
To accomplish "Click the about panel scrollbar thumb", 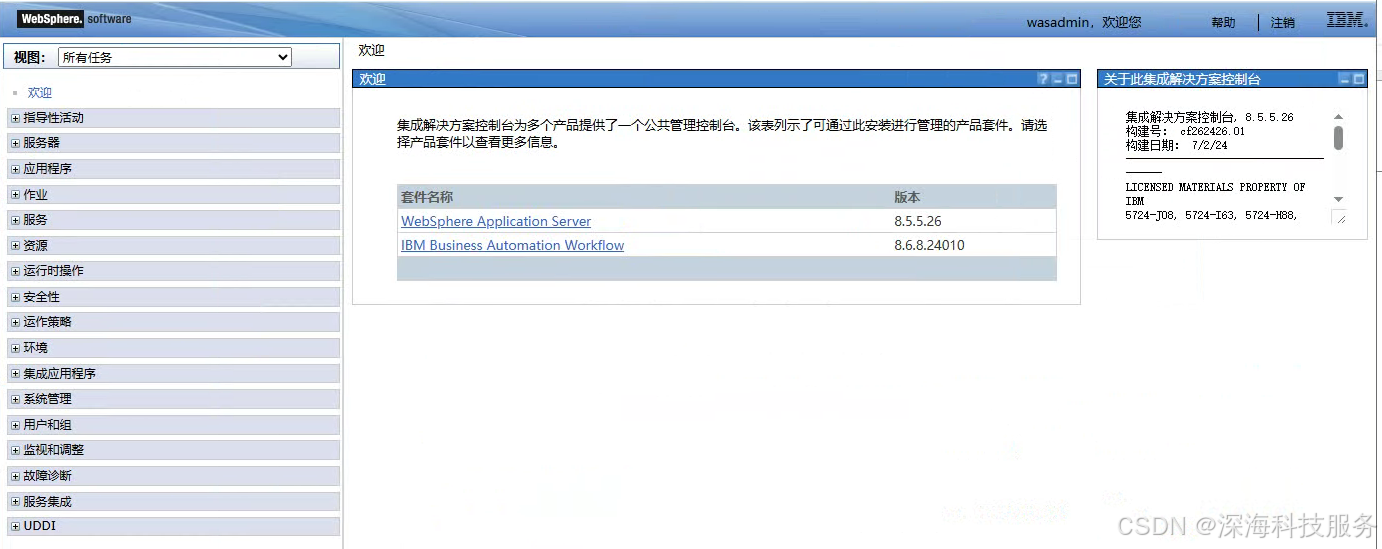I will [1338, 138].
